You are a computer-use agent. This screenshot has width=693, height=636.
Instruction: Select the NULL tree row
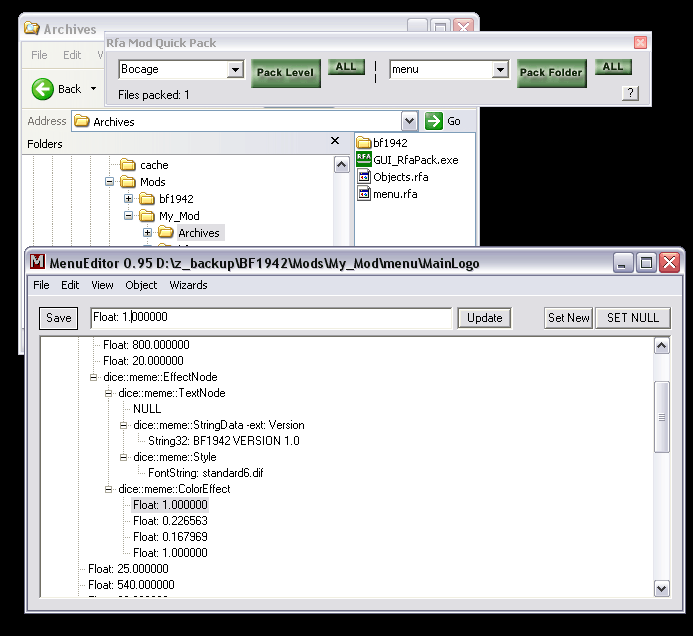coord(147,409)
